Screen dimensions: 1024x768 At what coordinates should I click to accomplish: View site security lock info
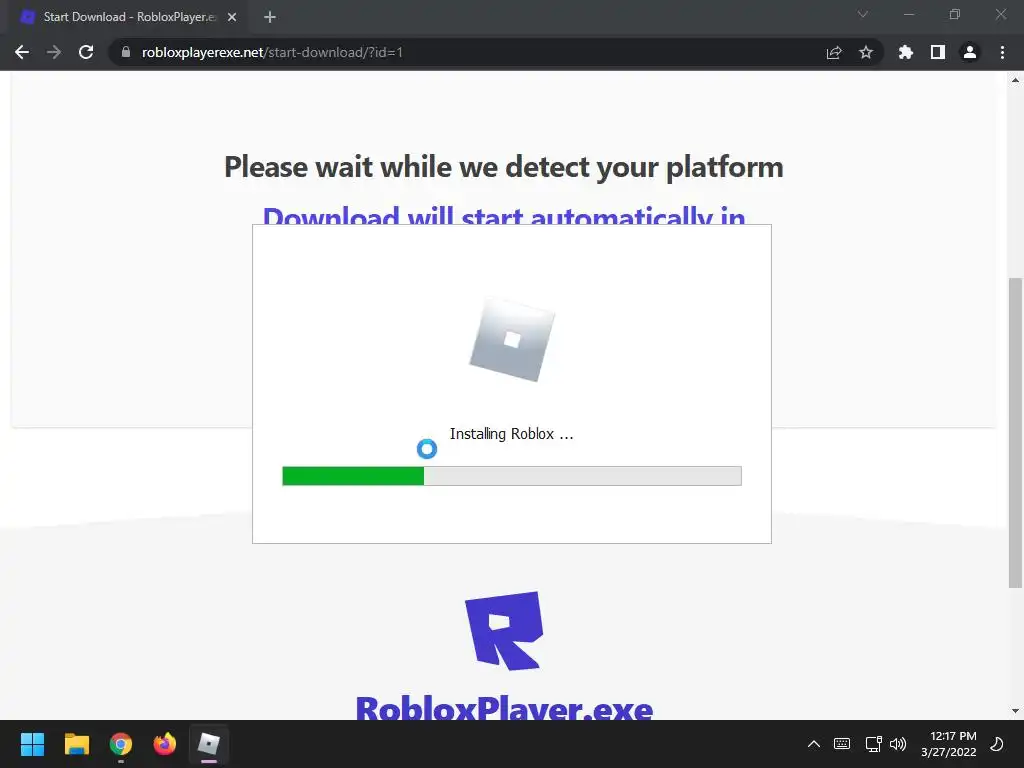coord(126,52)
